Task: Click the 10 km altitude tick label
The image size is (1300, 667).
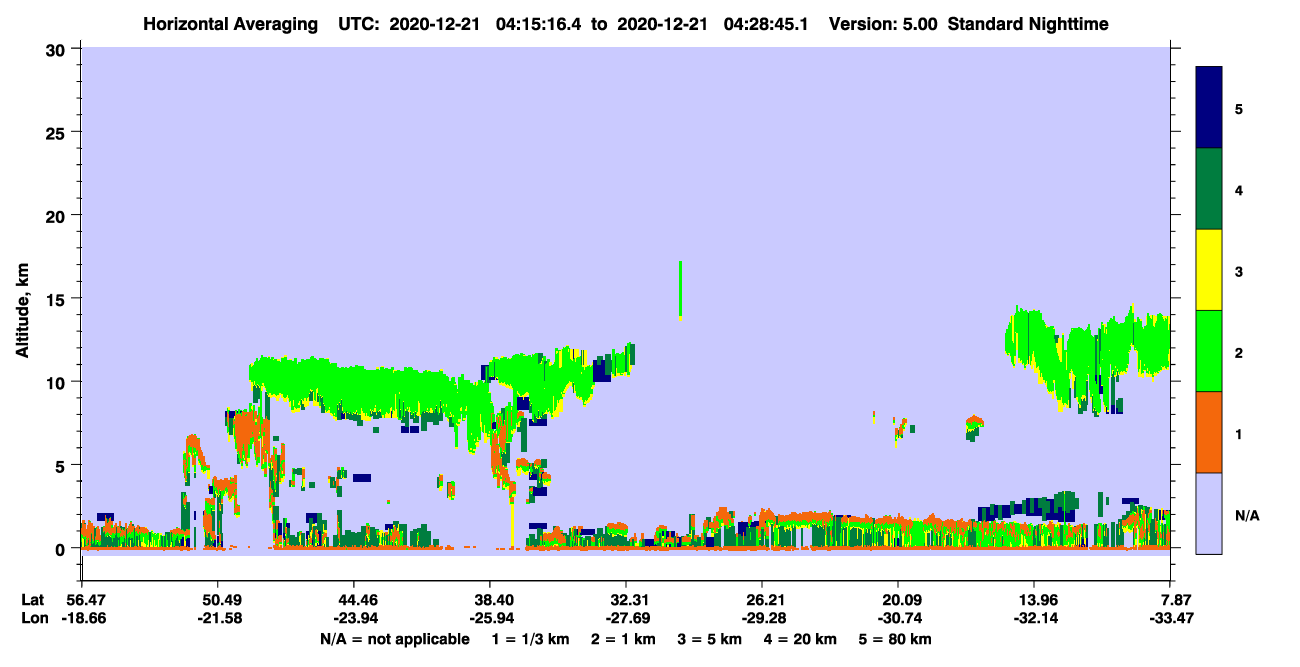Action: coord(58,382)
